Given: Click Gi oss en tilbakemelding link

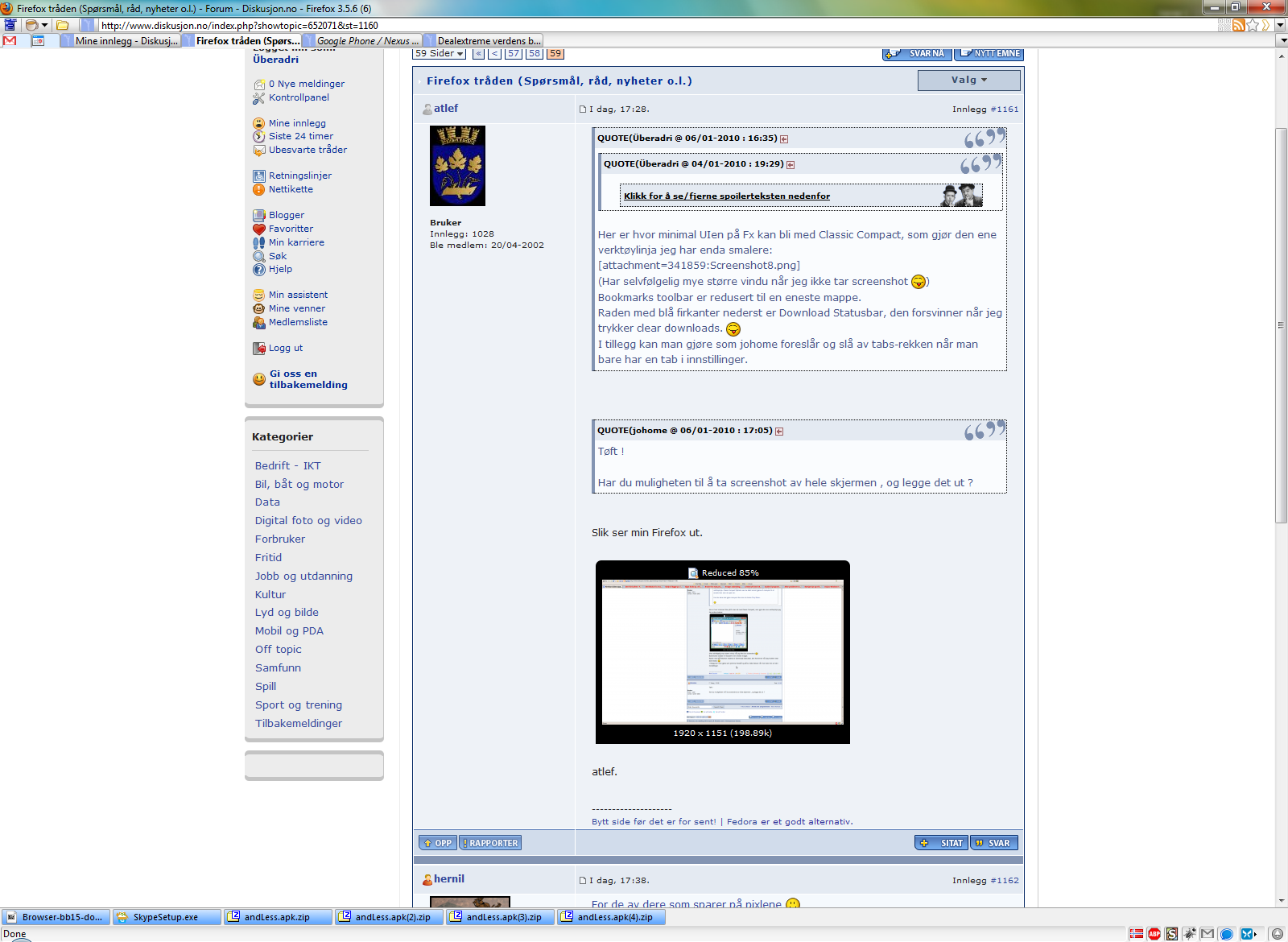Looking at the screenshot, I should (308, 379).
